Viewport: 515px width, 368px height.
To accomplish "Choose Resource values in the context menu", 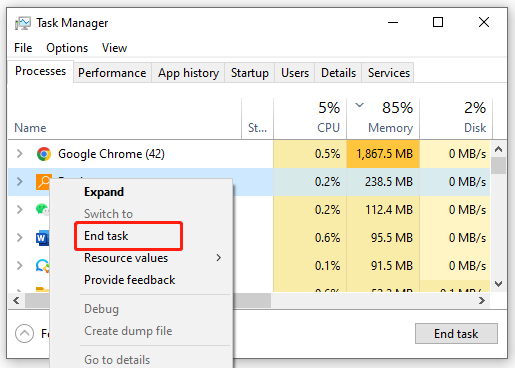I will coord(126,258).
